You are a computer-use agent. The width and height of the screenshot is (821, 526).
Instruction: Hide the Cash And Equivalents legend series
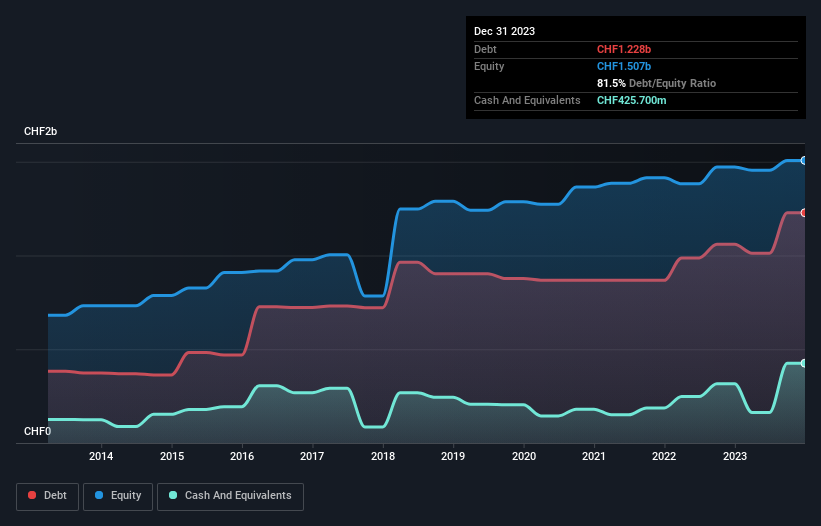pos(230,495)
